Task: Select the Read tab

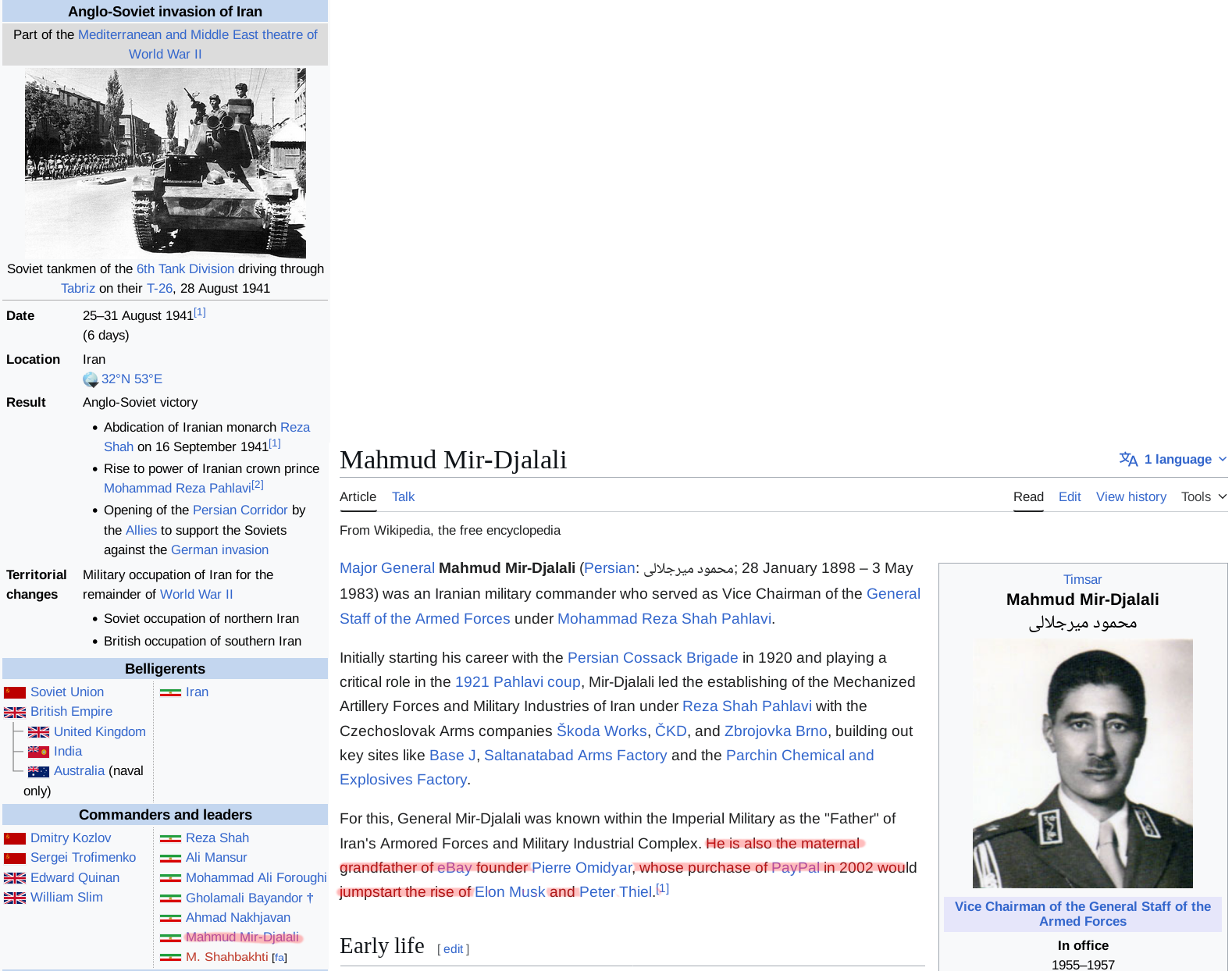Action: point(1028,496)
